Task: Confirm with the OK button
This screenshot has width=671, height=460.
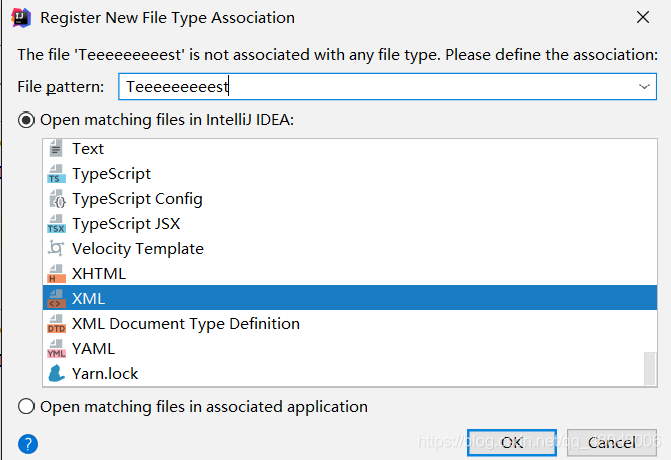Action: point(512,442)
